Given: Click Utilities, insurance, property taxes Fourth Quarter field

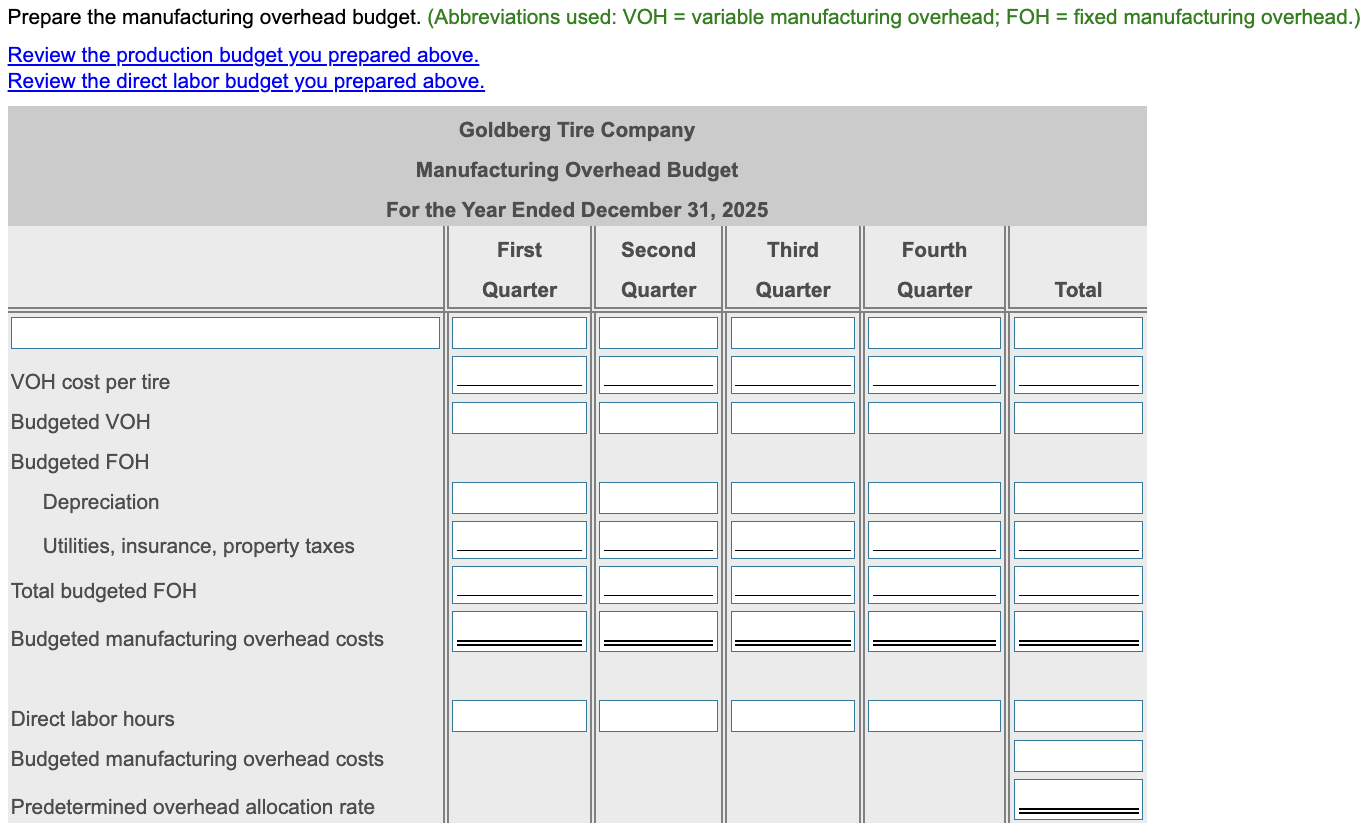Looking at the screenshot, I should [934, 539].
